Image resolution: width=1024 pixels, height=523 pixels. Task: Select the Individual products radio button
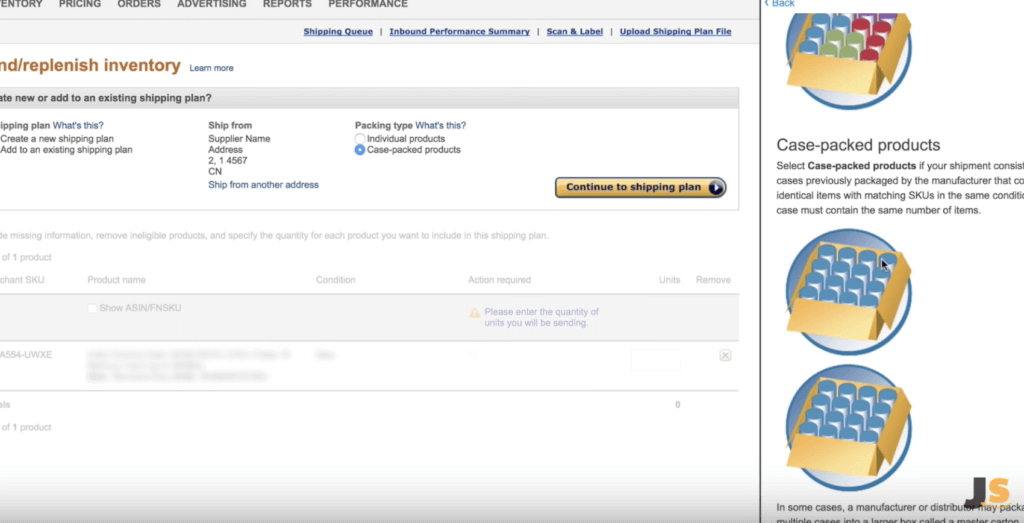point(360,138)
